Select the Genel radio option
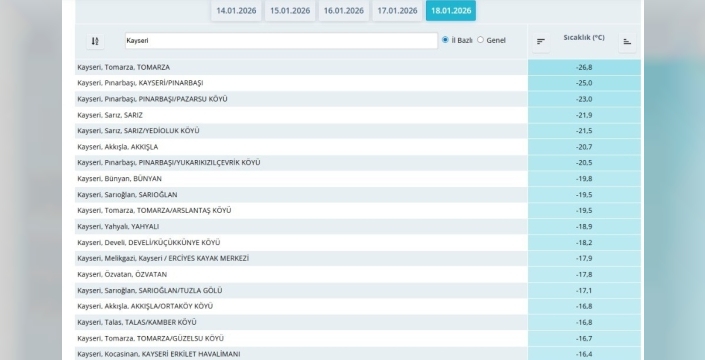Screen dimensions: 705x360 pyautogui.click(x=480, y=40)
